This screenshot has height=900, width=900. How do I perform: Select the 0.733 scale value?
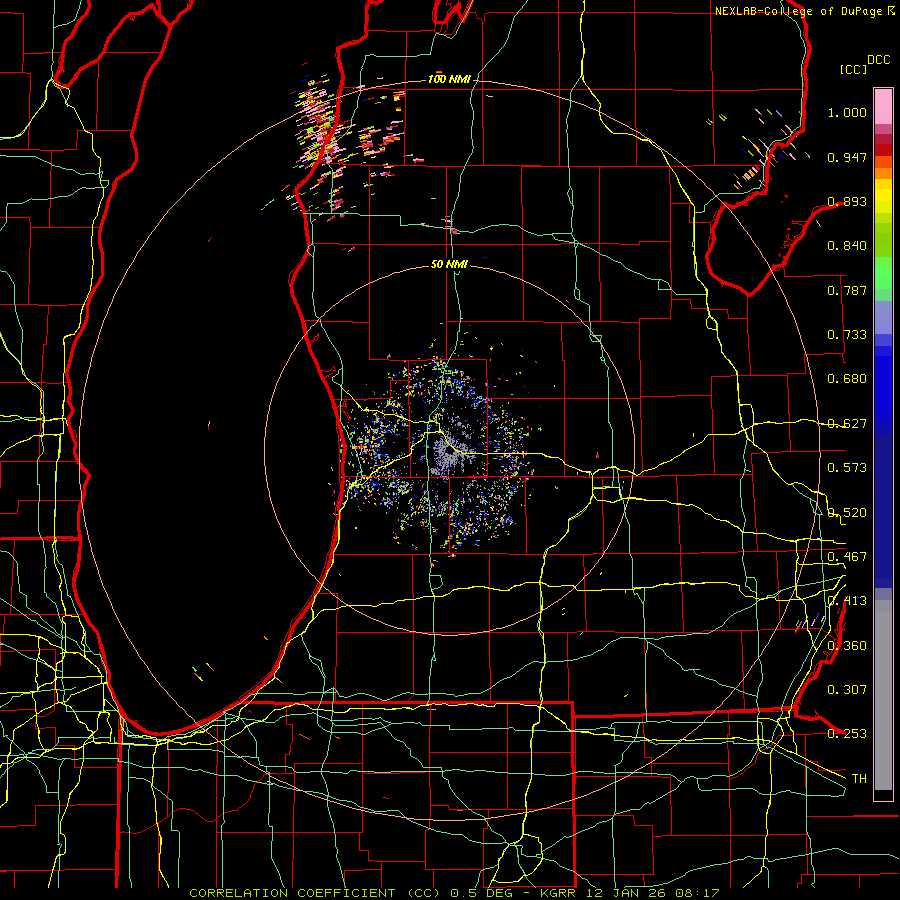tap(847, 335)
